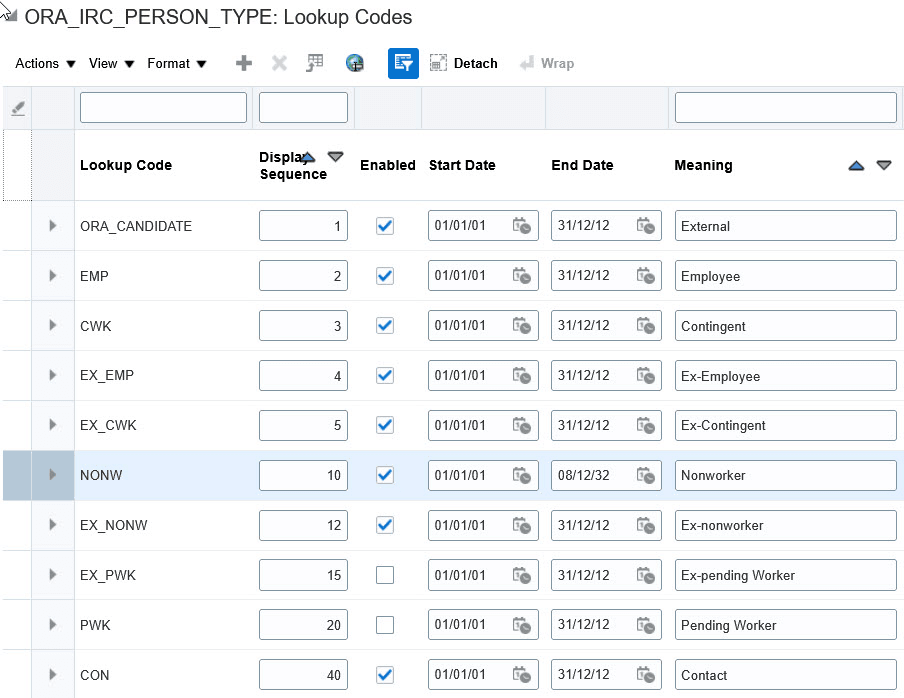Click the Lookup Code filter field
904x698 pixels.
(163, 107)
